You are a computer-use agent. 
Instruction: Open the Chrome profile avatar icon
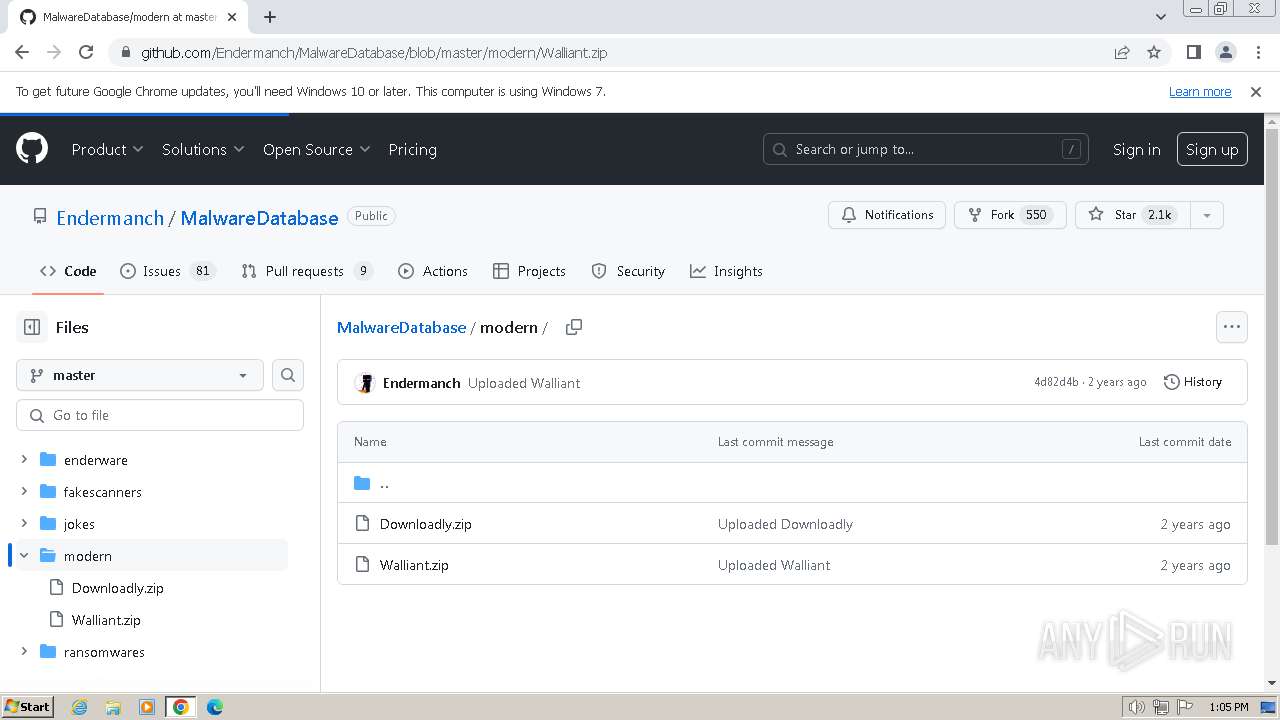point(1225,52)
